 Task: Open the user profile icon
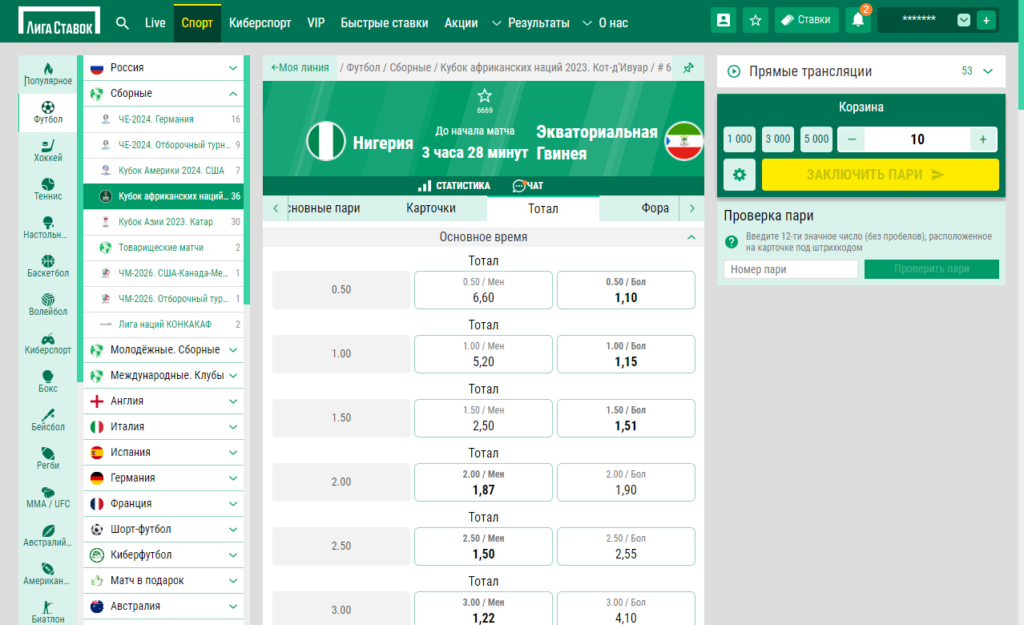(724, 20)
